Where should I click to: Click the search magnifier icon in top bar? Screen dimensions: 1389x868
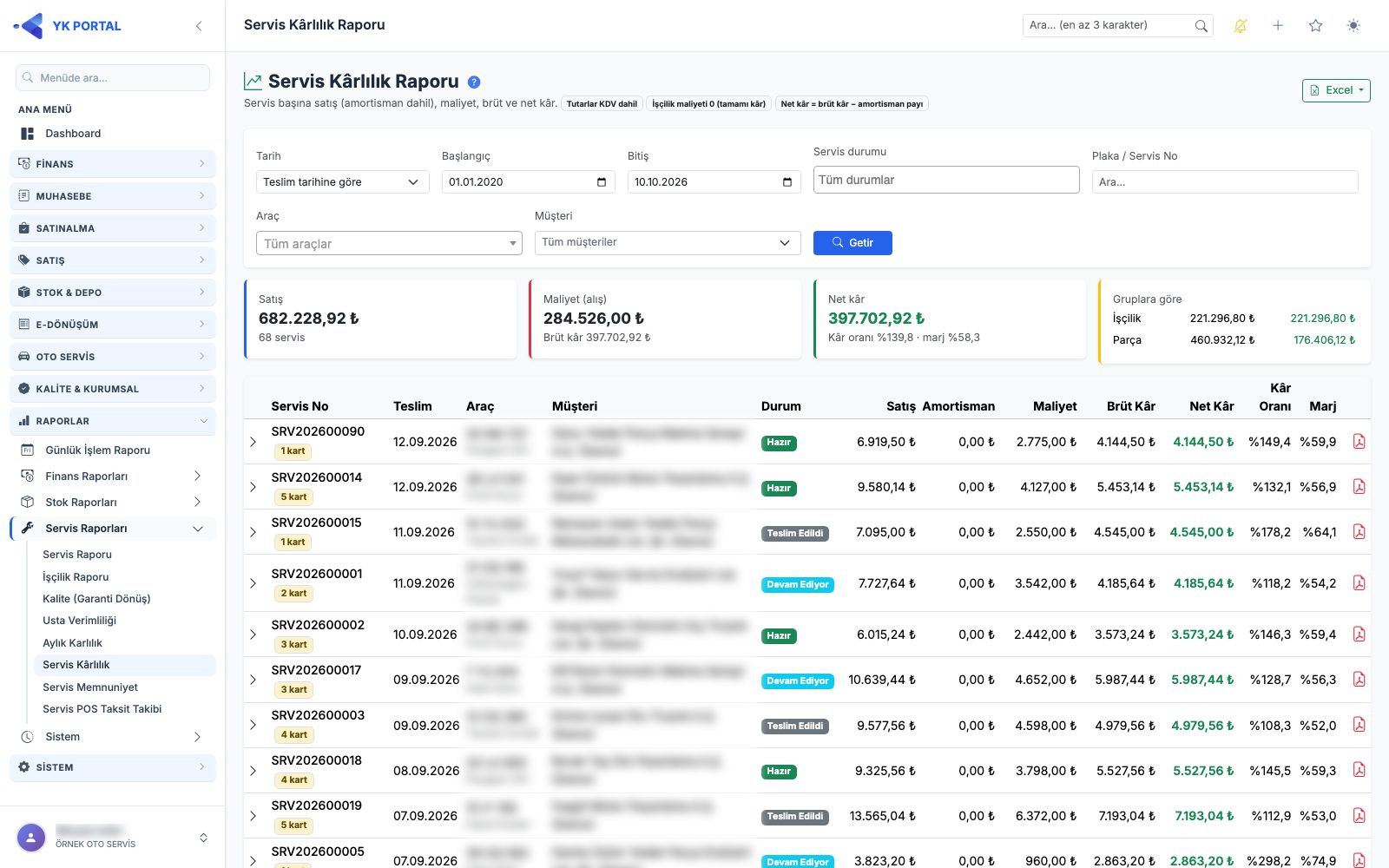click(x=1201, y=26)
